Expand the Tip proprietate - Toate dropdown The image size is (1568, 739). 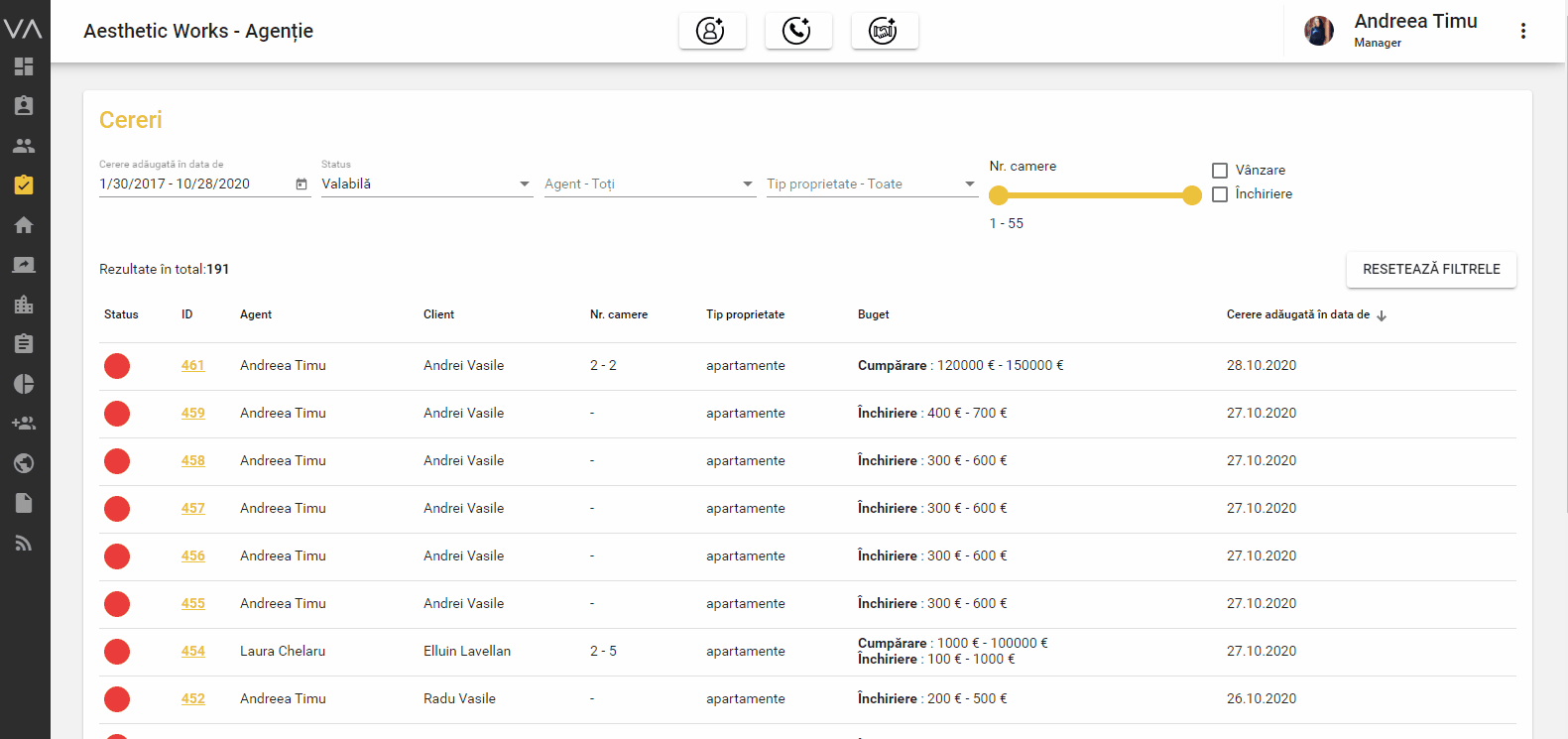pyautogui.click(x=871, y=185)
